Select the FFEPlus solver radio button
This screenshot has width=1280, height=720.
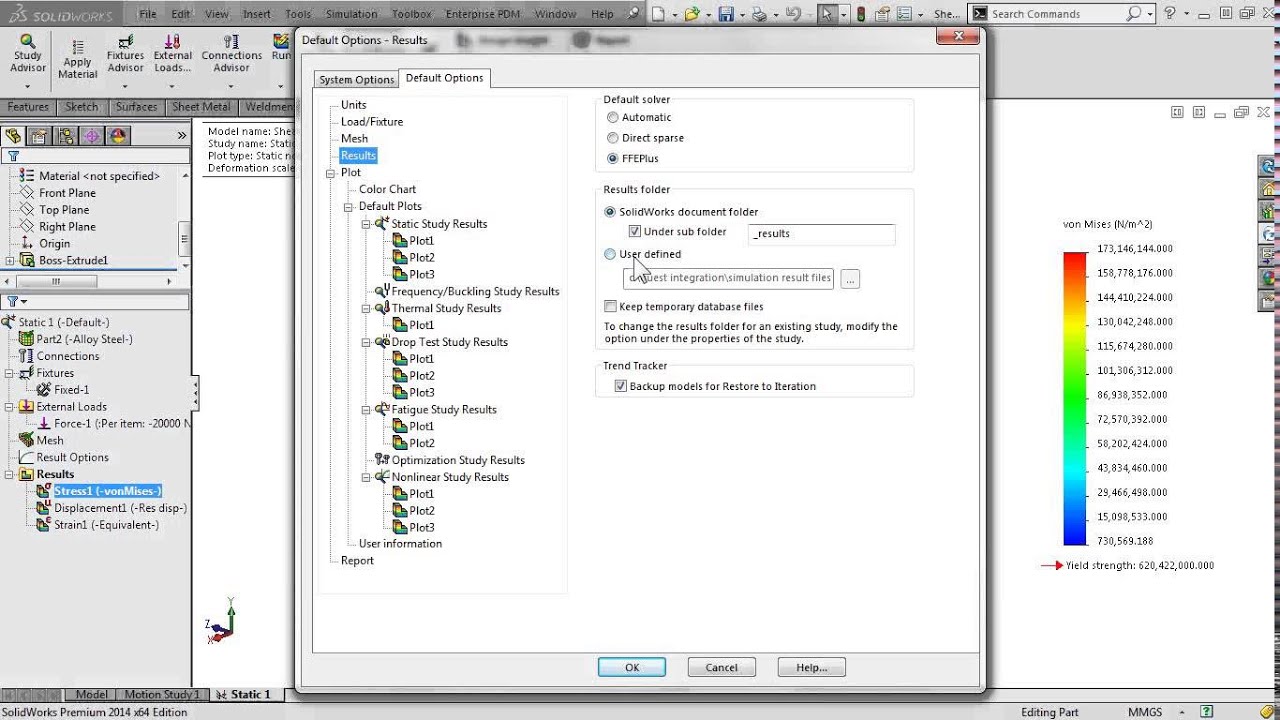[x=612, y=158]
